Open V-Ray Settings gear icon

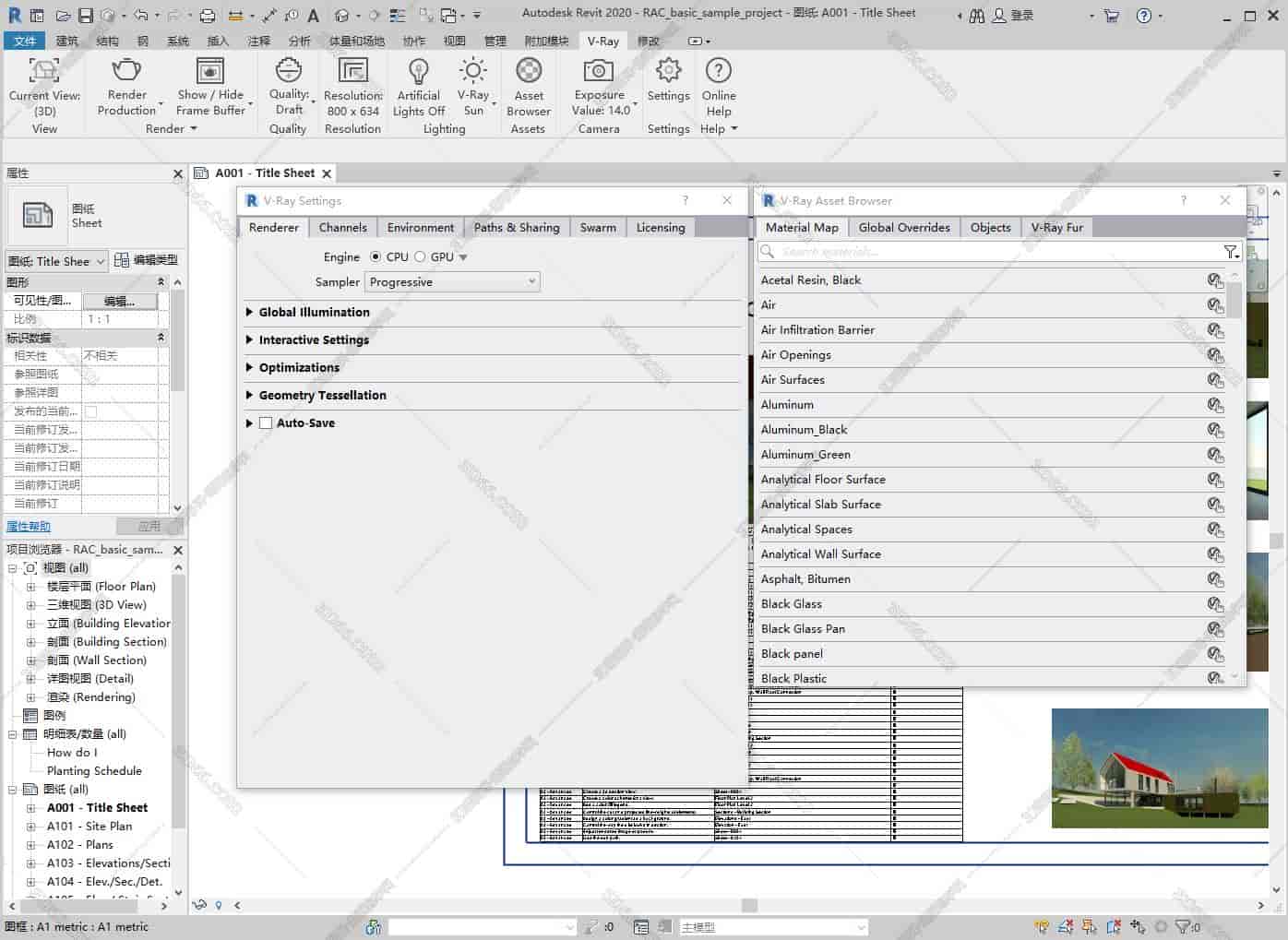point(668,71)
